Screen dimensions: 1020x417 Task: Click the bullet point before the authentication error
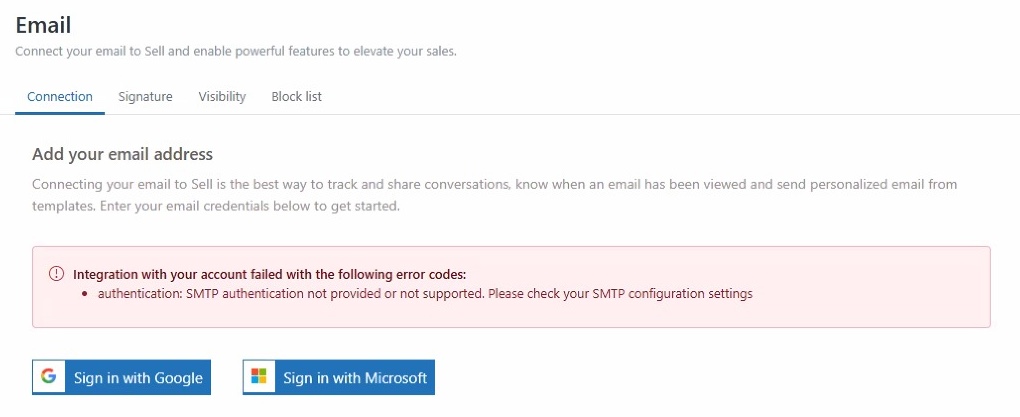coord(85,295)
